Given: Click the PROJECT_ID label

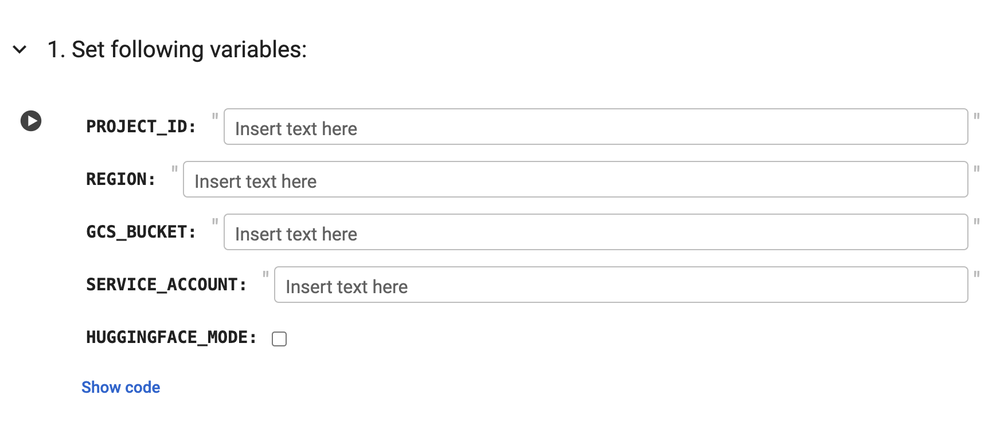Looking at the screenshot, I should [x=142, y=126].
